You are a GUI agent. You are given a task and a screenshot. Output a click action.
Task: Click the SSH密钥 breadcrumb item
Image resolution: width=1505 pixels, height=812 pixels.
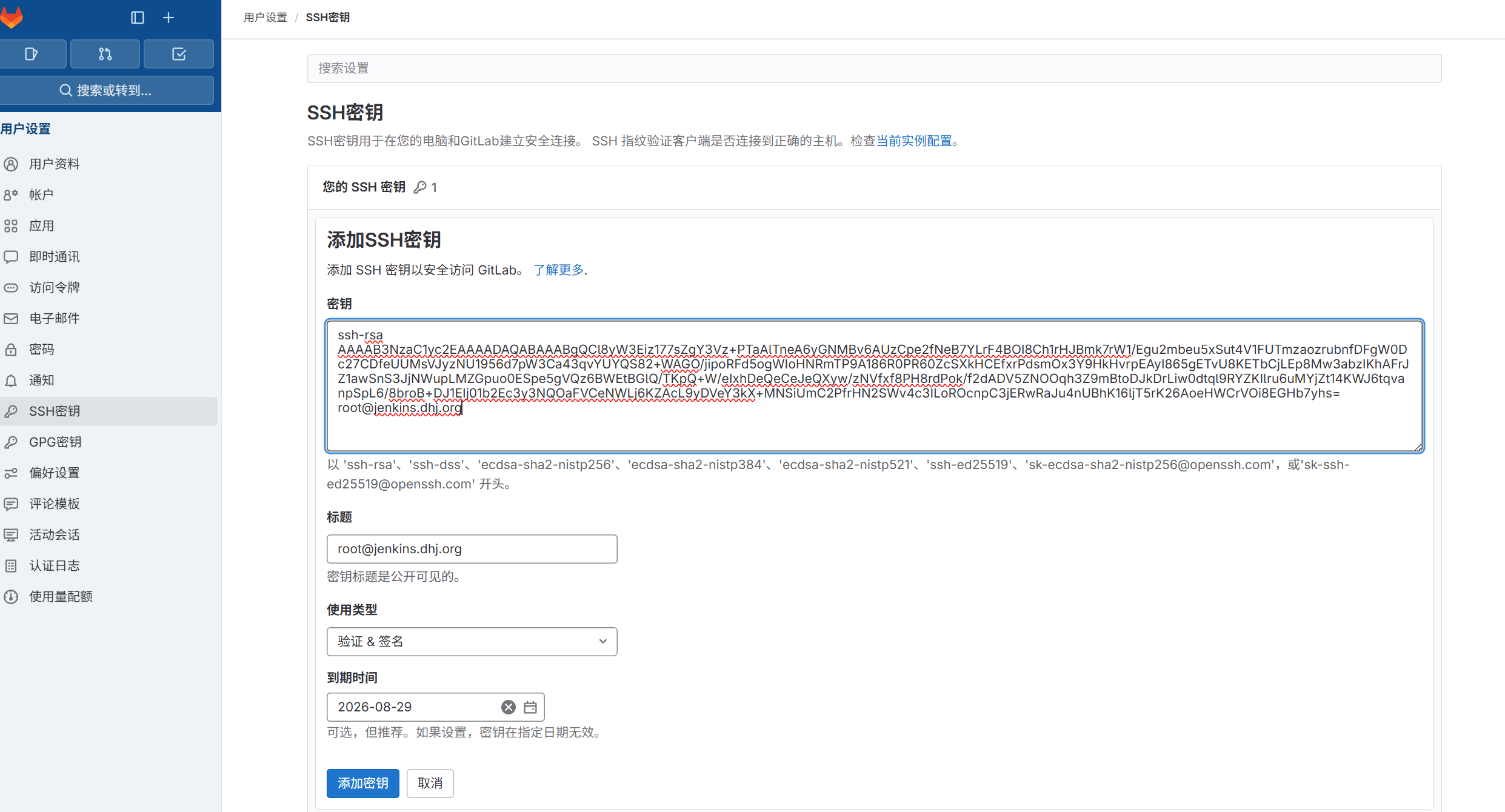coord(328,18)
